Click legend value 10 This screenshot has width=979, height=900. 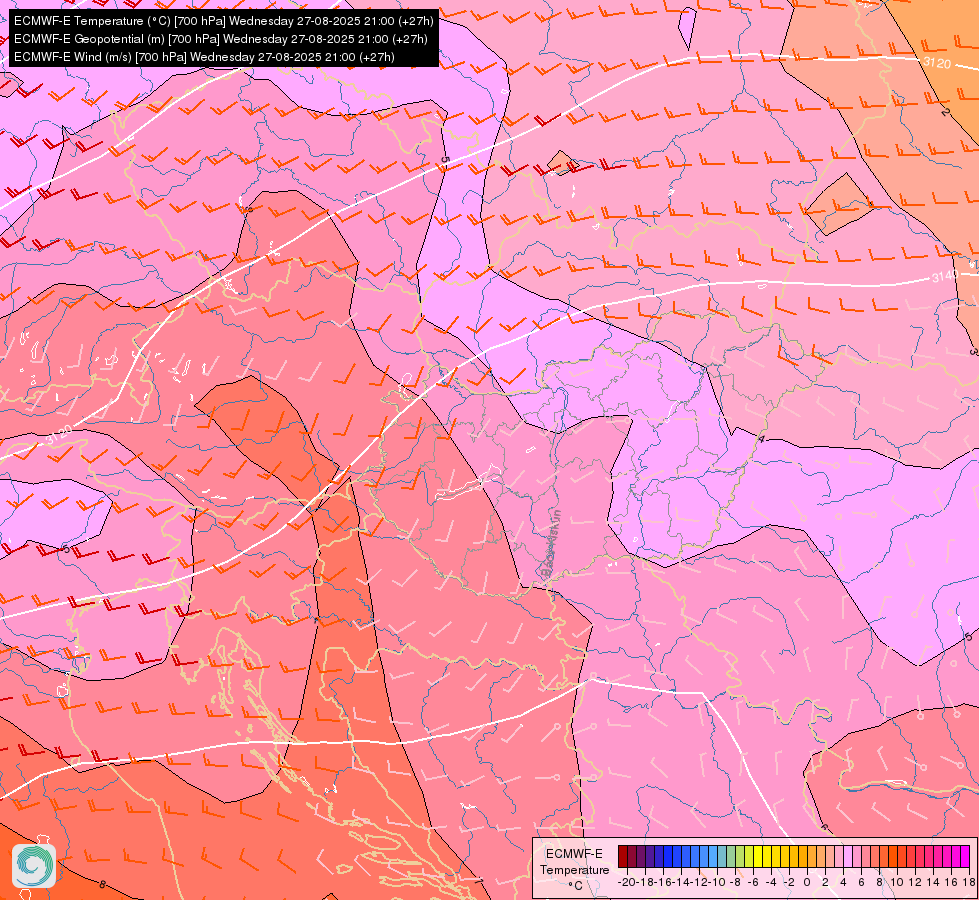coord(897,882)
